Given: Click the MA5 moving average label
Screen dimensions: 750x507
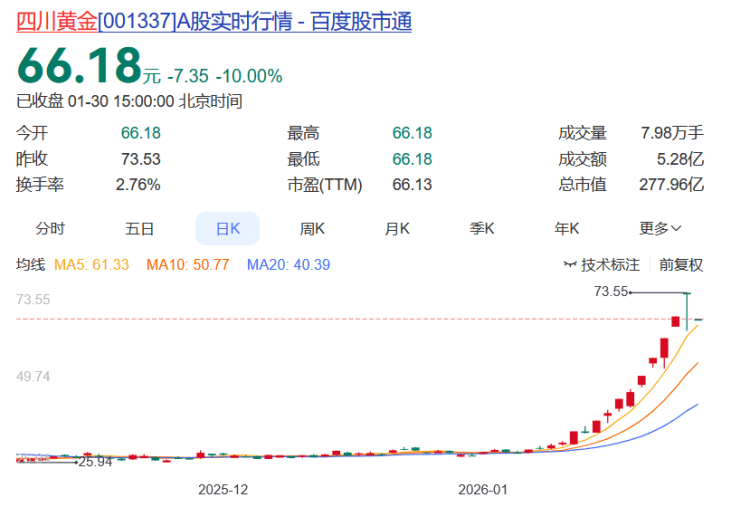Looking at the screenshot, I should click(92, 265).
